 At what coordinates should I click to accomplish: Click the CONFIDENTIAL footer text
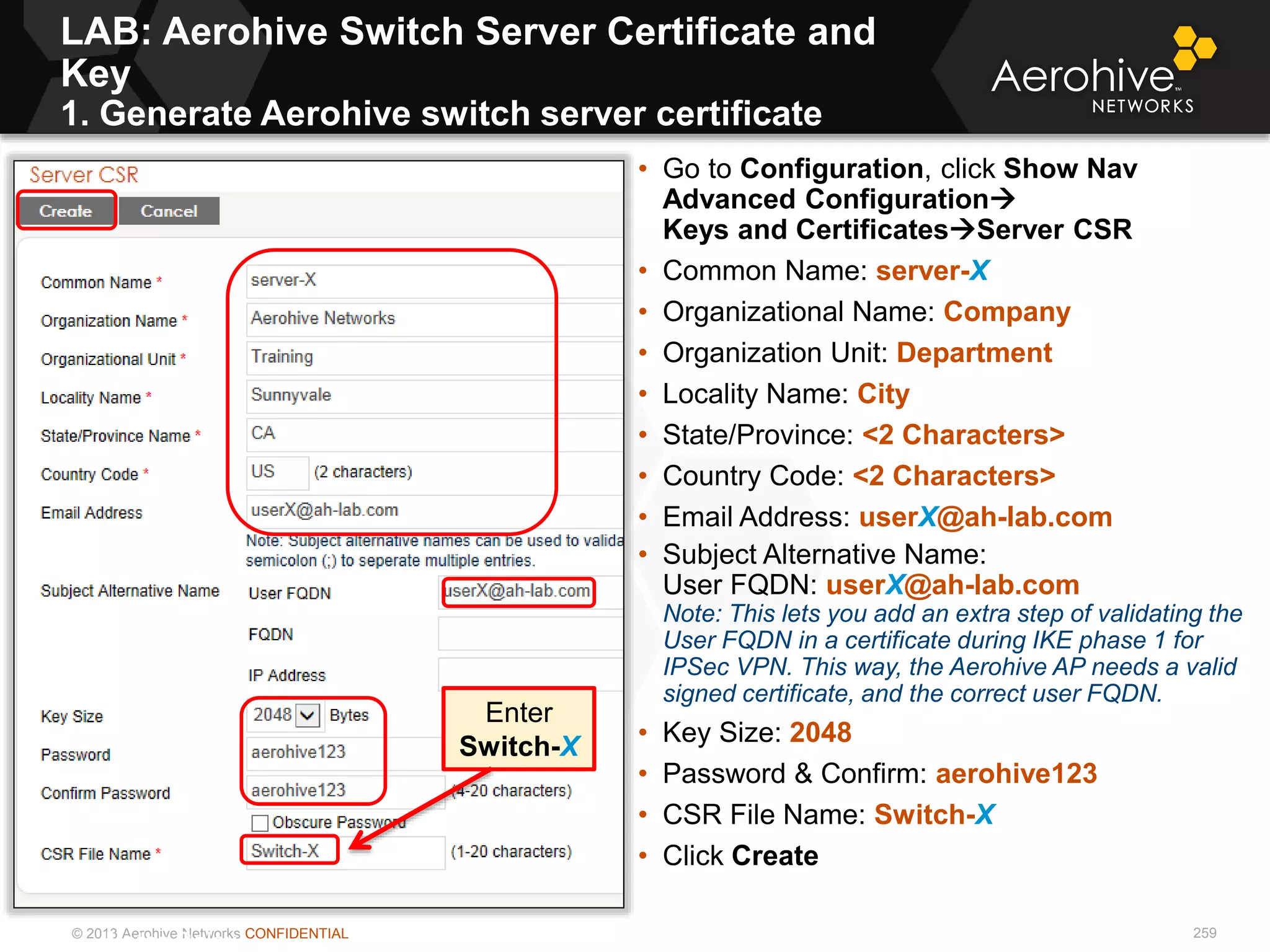pyautogui.click(x=296, y=933)
